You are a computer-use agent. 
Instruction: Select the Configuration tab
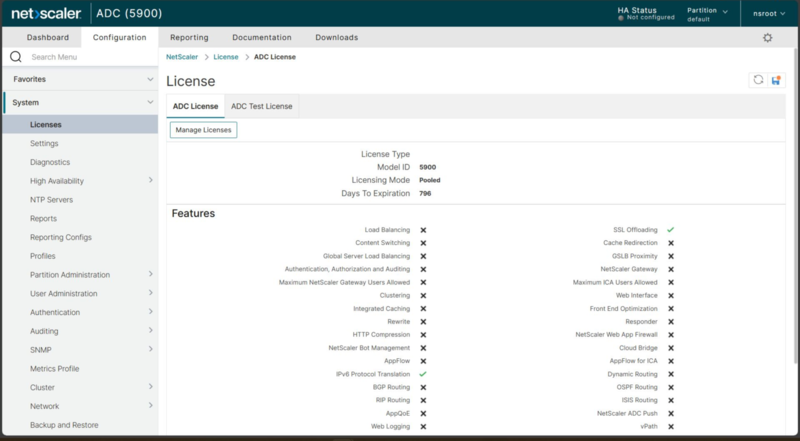tap(119, 37)
